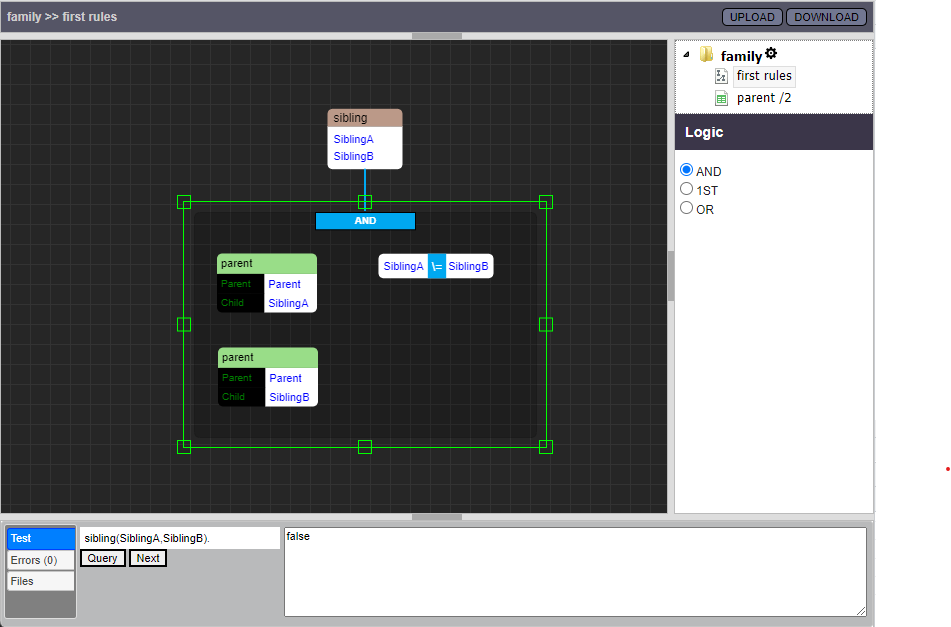Image resolution: width=951 pixels, height=627 pixels.
Task: Click the green parent /2 table icon
Action: [721, 98]
